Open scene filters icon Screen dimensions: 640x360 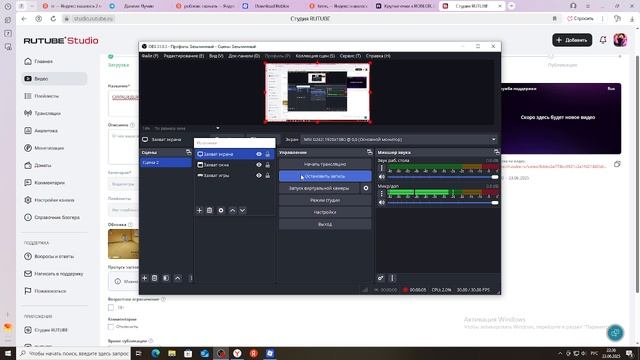[x=166, y=278]
